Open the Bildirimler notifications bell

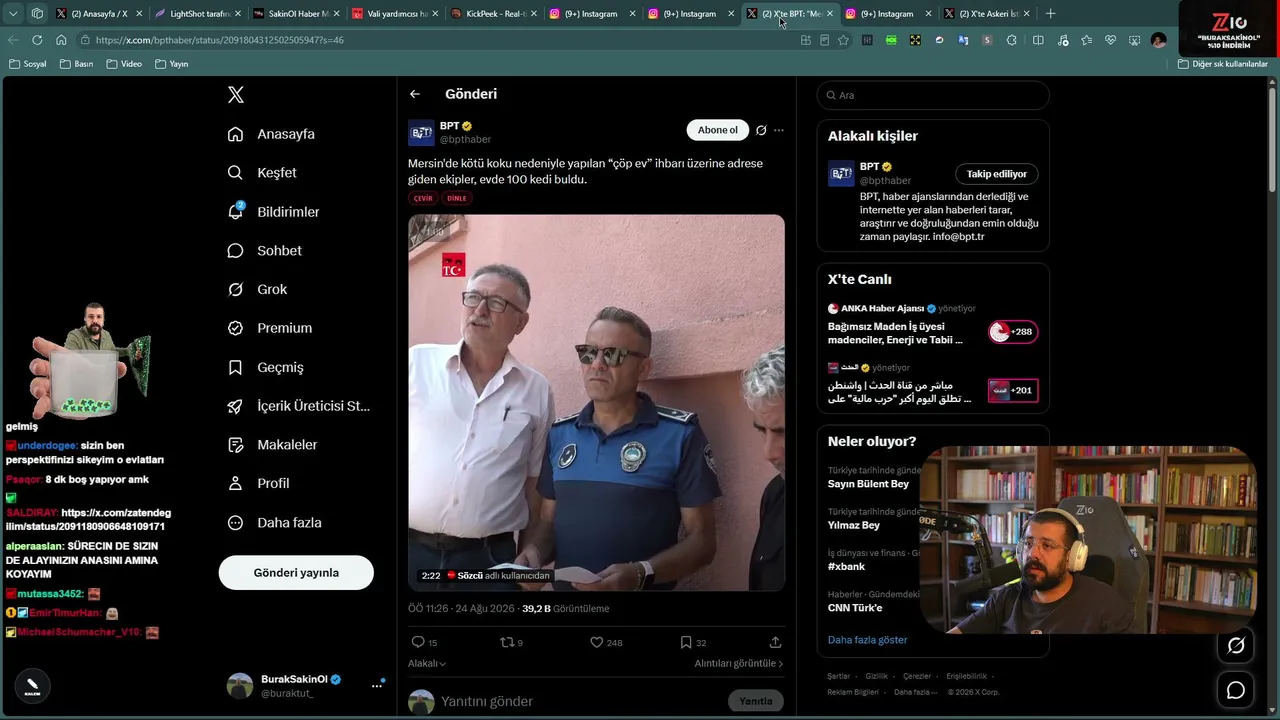(273, 212)
